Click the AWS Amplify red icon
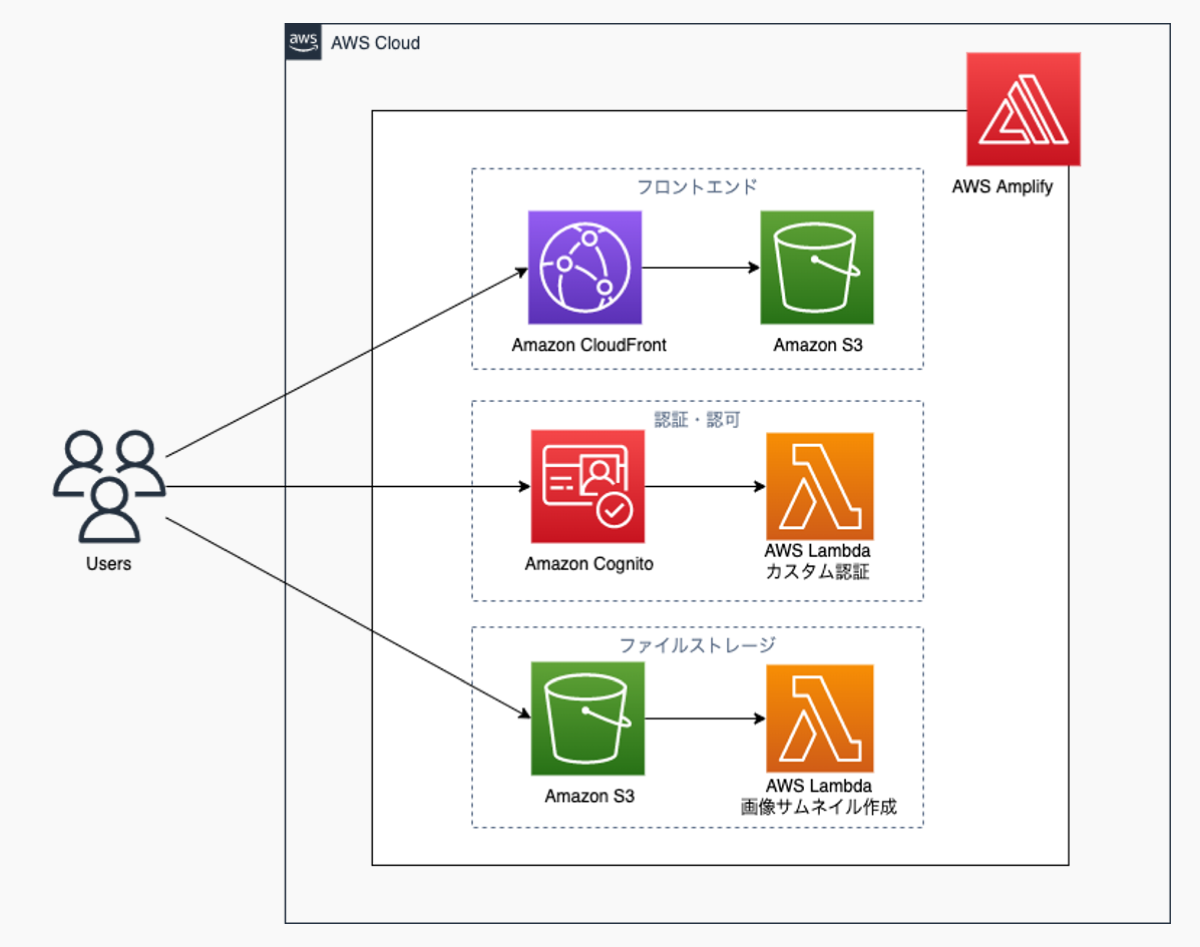 (1023, 109)
